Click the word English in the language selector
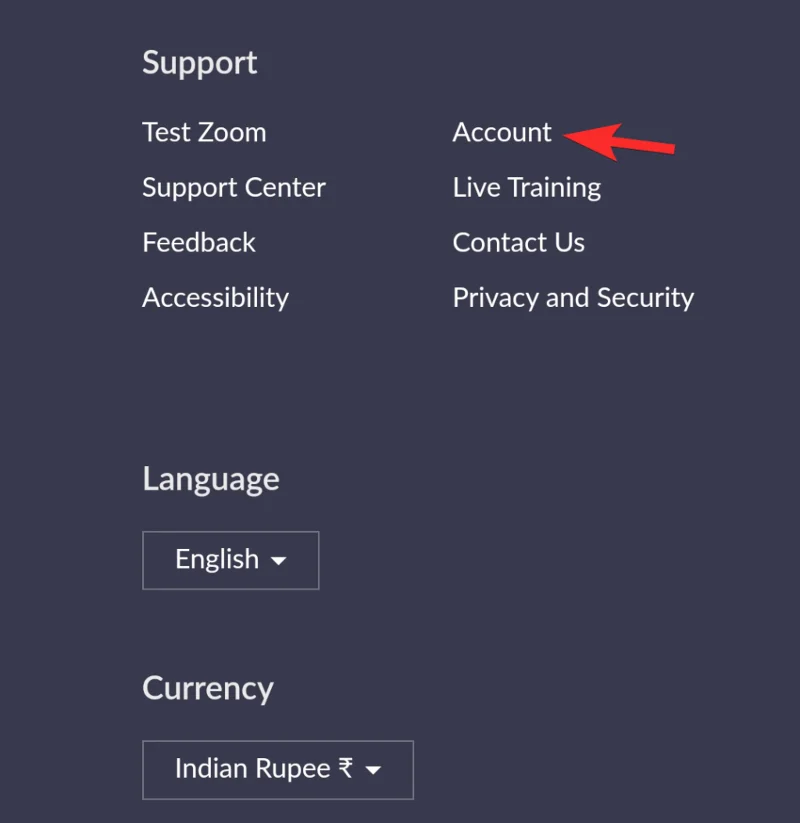The image size is (800, 823). pos(217,559)
